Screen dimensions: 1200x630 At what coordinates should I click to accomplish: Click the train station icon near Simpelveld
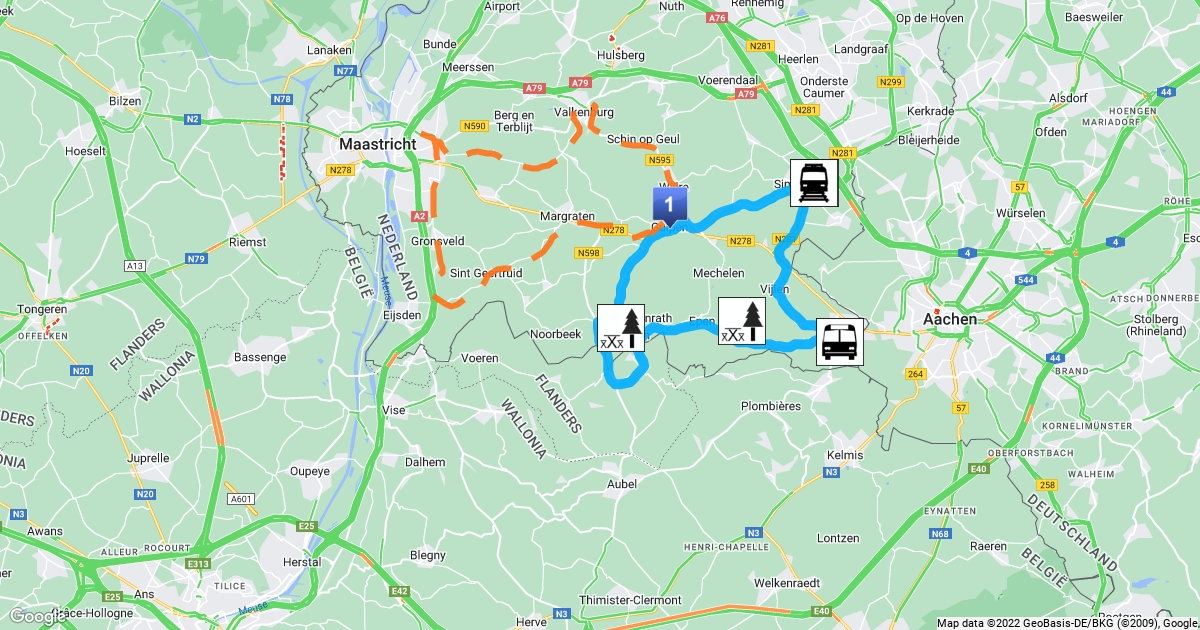coord(814,183)
